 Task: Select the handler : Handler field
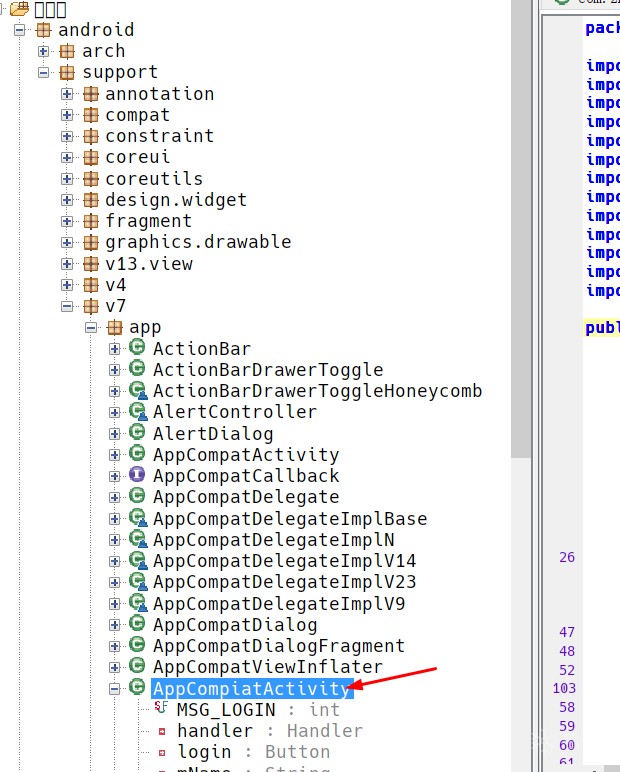[x=270, y=731]
